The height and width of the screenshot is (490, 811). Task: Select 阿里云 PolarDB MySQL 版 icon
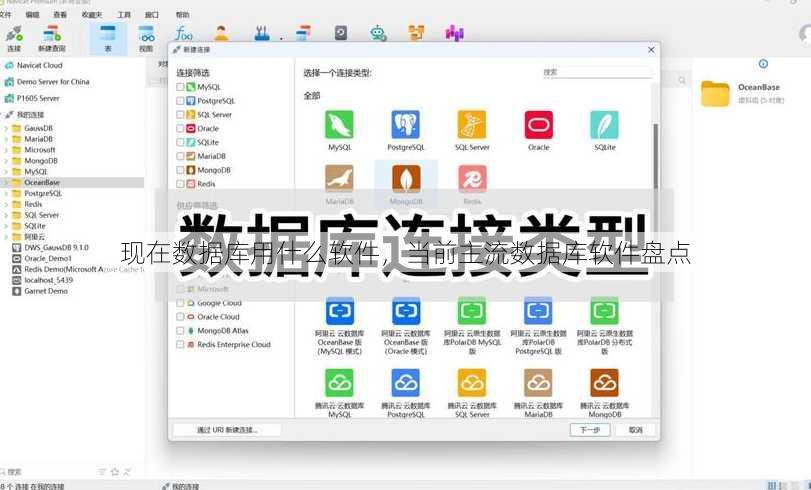click(x=472, y=311)
